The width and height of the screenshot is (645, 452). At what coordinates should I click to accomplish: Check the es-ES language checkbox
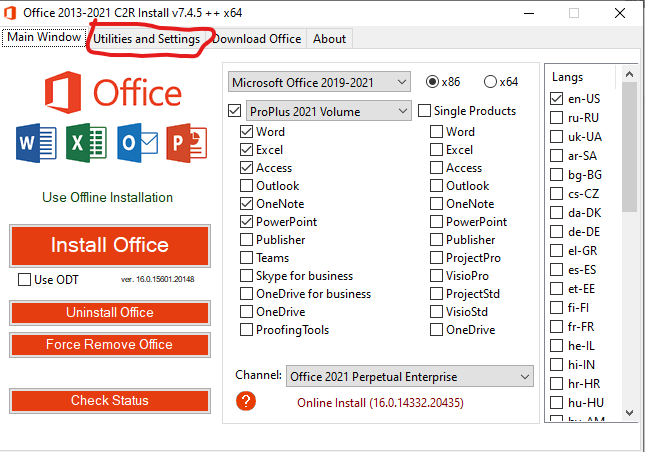tap(557, 270)
